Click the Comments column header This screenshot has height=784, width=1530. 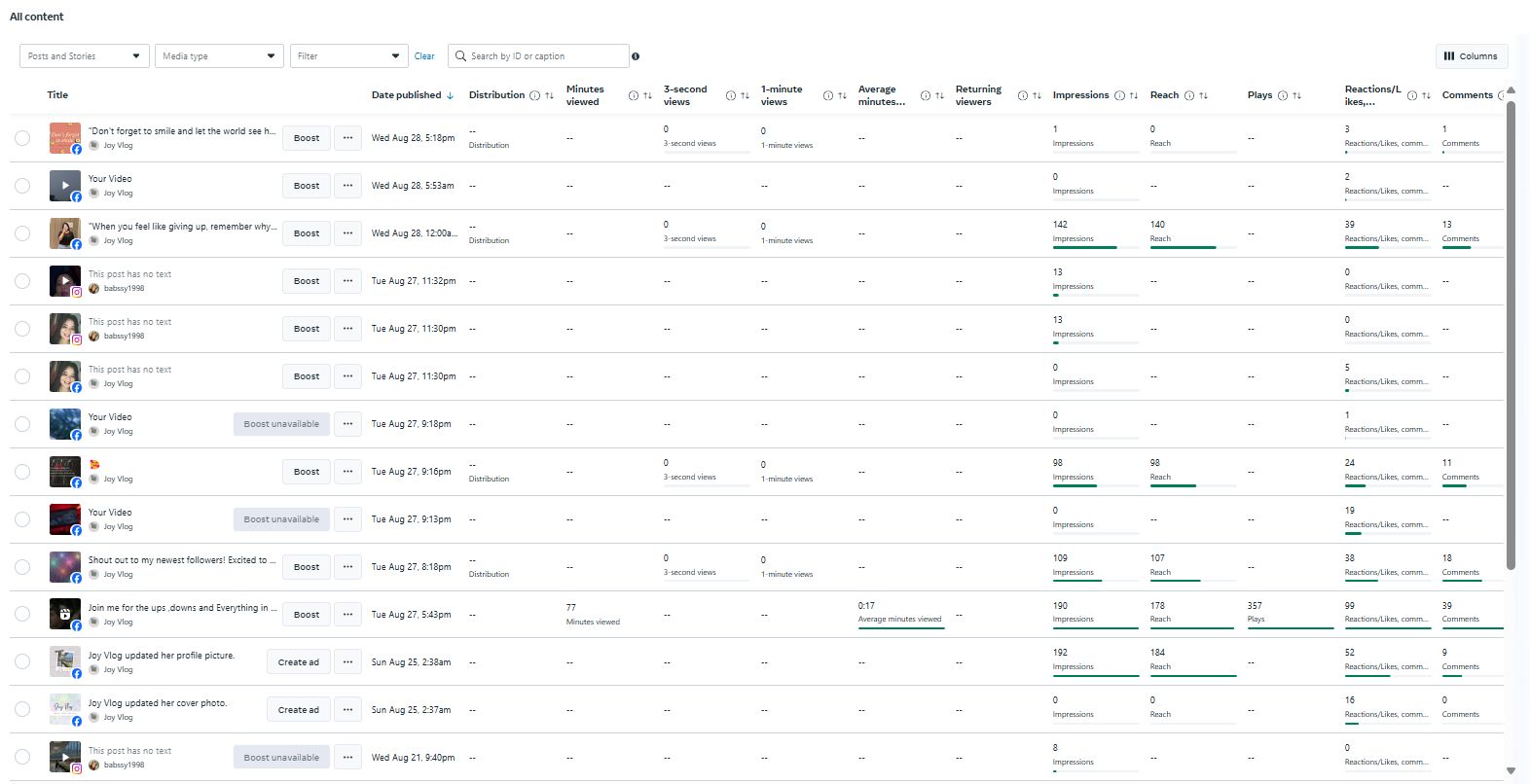1467,95
